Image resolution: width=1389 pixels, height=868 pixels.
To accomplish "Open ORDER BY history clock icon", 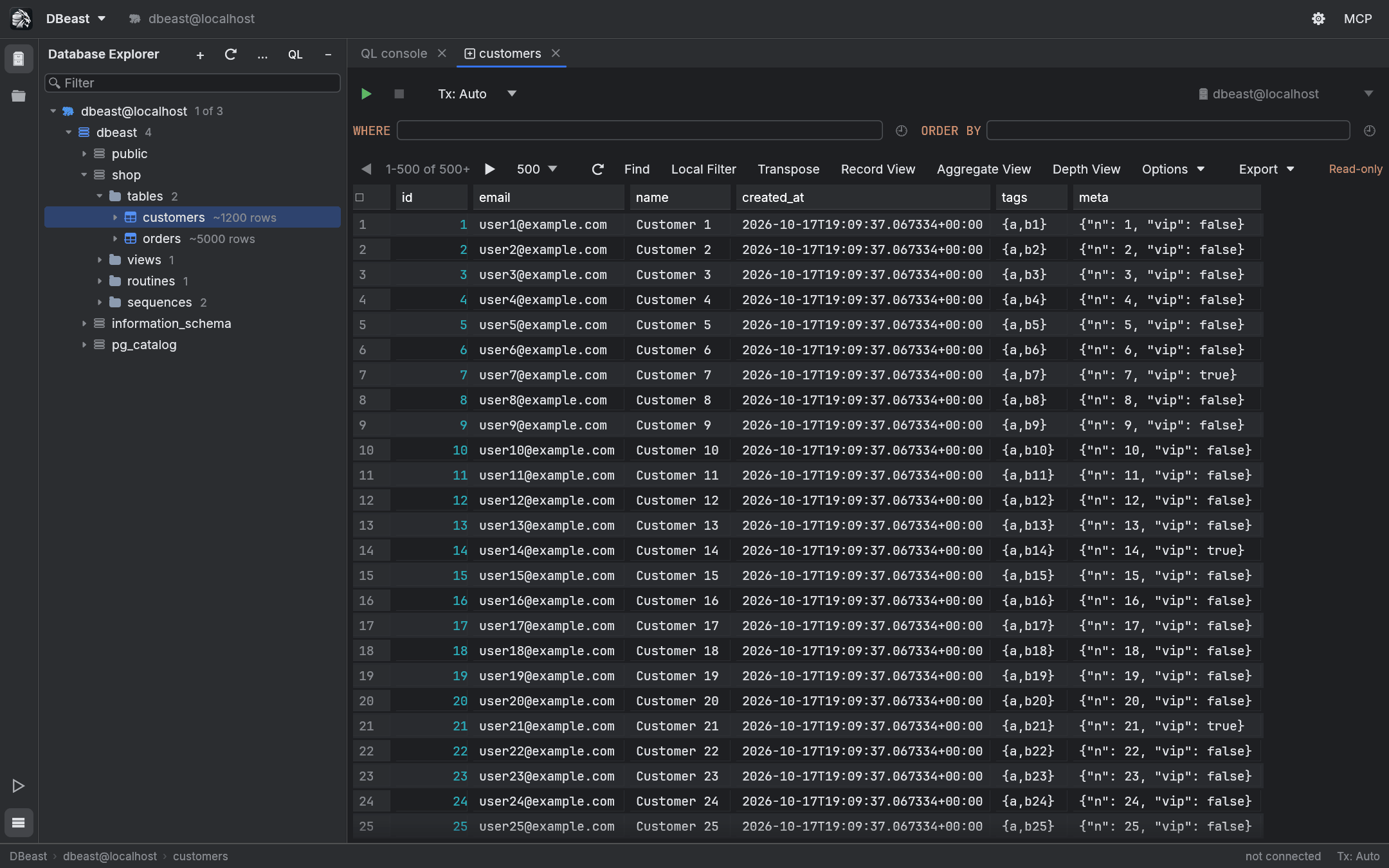I will click(1370, 131).
